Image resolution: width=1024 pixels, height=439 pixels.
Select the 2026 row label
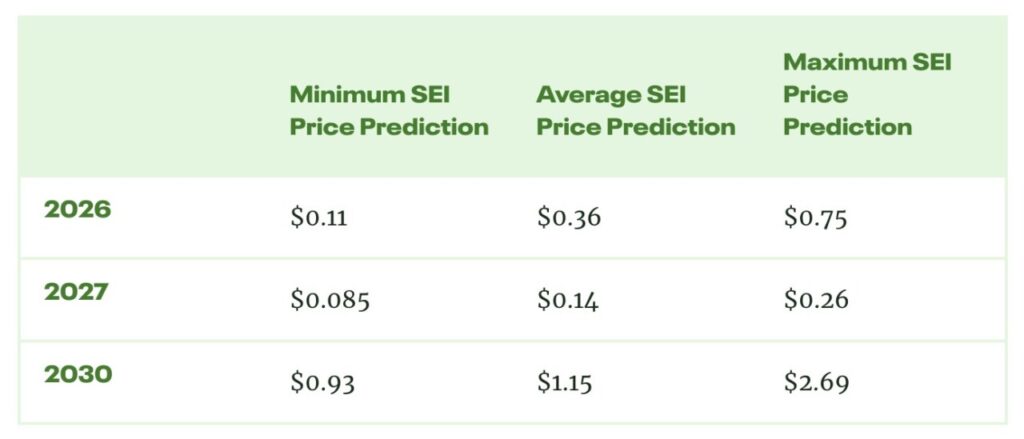(x=78, y=211)
